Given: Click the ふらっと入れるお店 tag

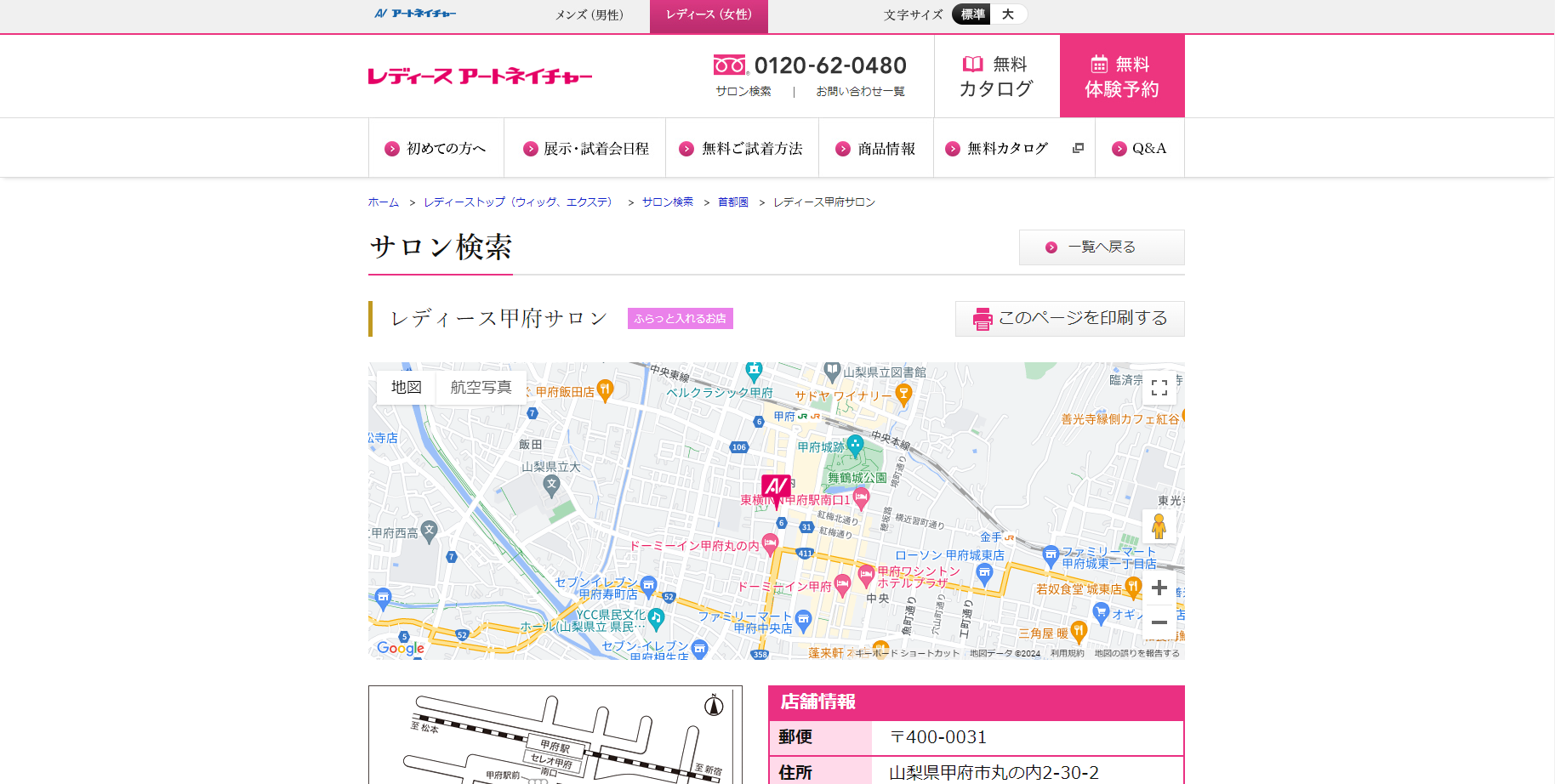Looking at the screenshot, I should tap(681, 318).
